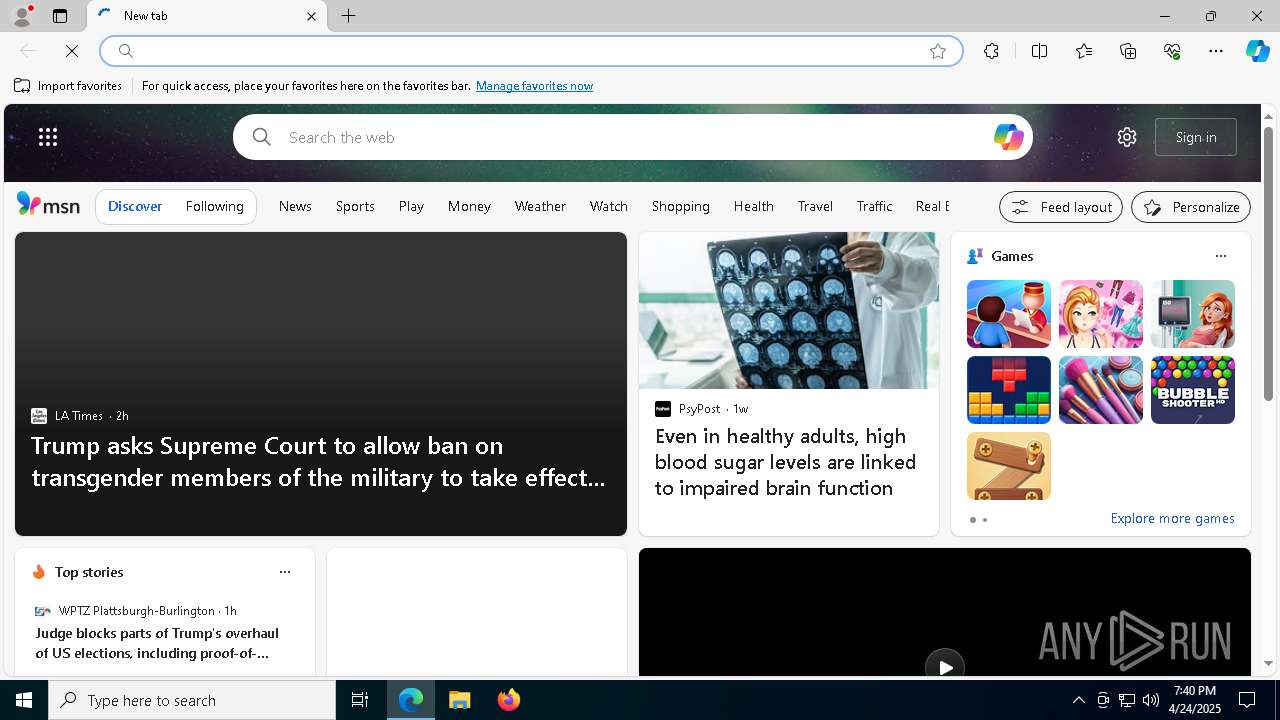This screenshot has width=1280, height=720.
Task: Open the Trump Supreme Court LA Times story
Action: pyautogui.click(x=318, y=461)
